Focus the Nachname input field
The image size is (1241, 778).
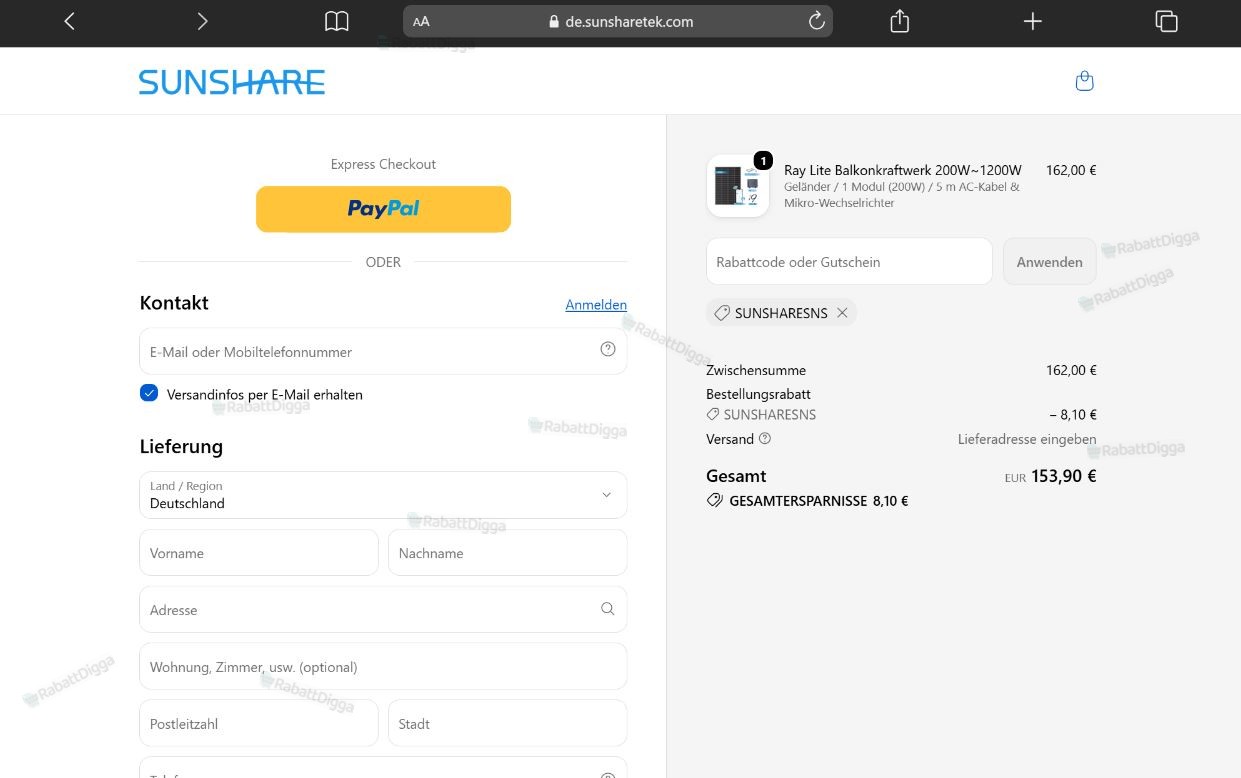507,553
